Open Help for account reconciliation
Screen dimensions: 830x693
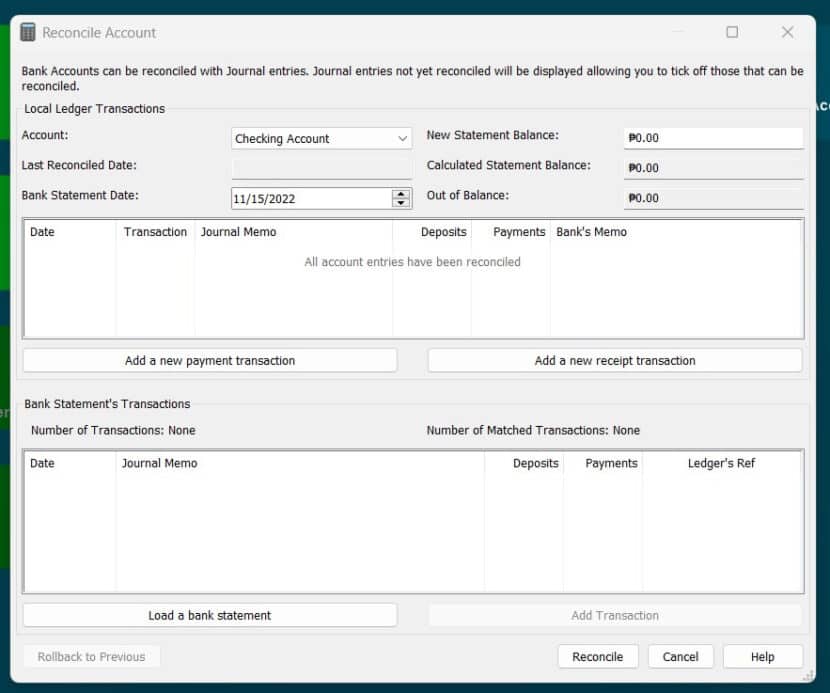point(762,656)
